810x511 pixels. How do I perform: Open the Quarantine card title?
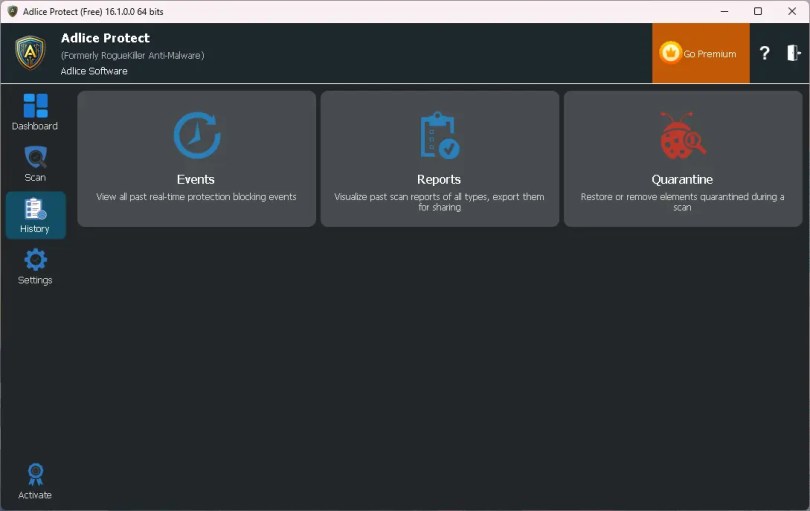(682, 179)
